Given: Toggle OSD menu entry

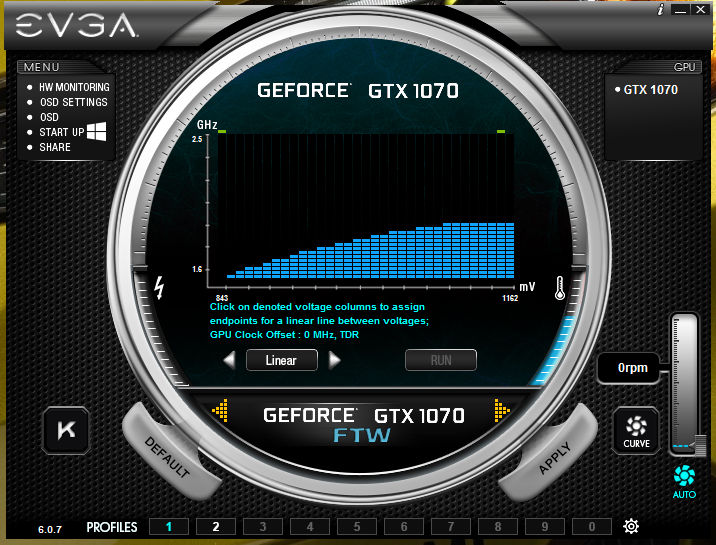Looking at the screenshot, I should (49, 117).
